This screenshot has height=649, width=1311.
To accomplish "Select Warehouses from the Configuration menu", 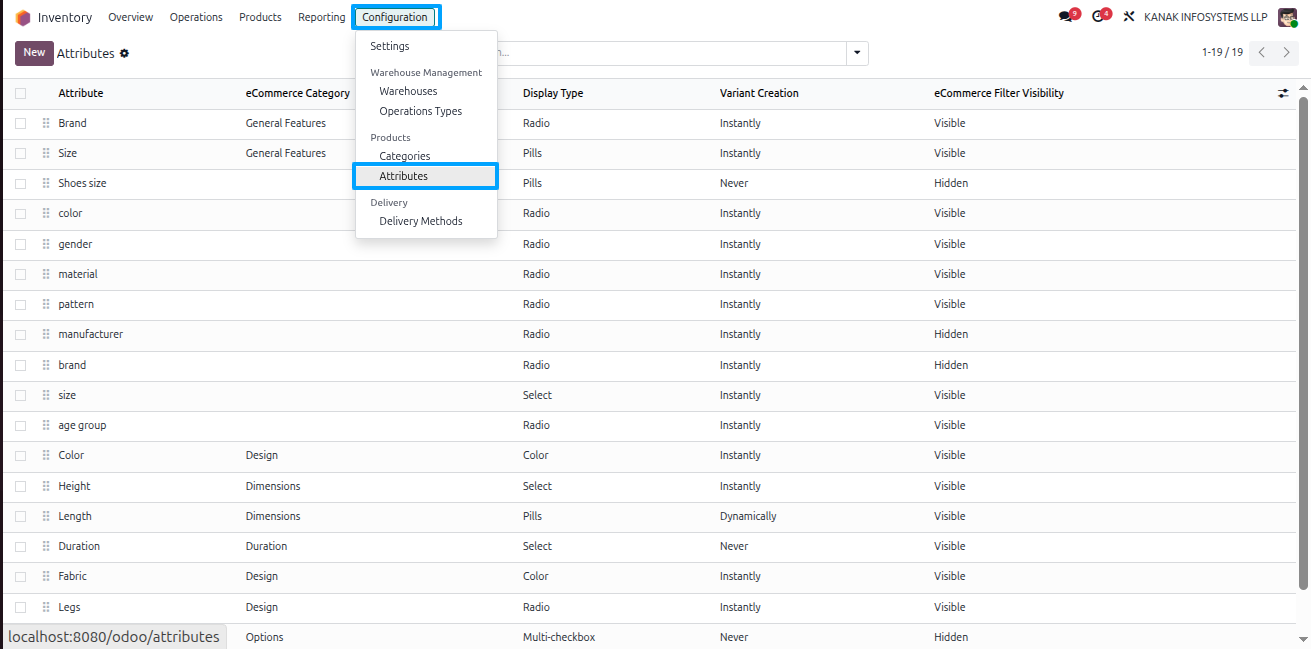I will (x=408, y=91).
